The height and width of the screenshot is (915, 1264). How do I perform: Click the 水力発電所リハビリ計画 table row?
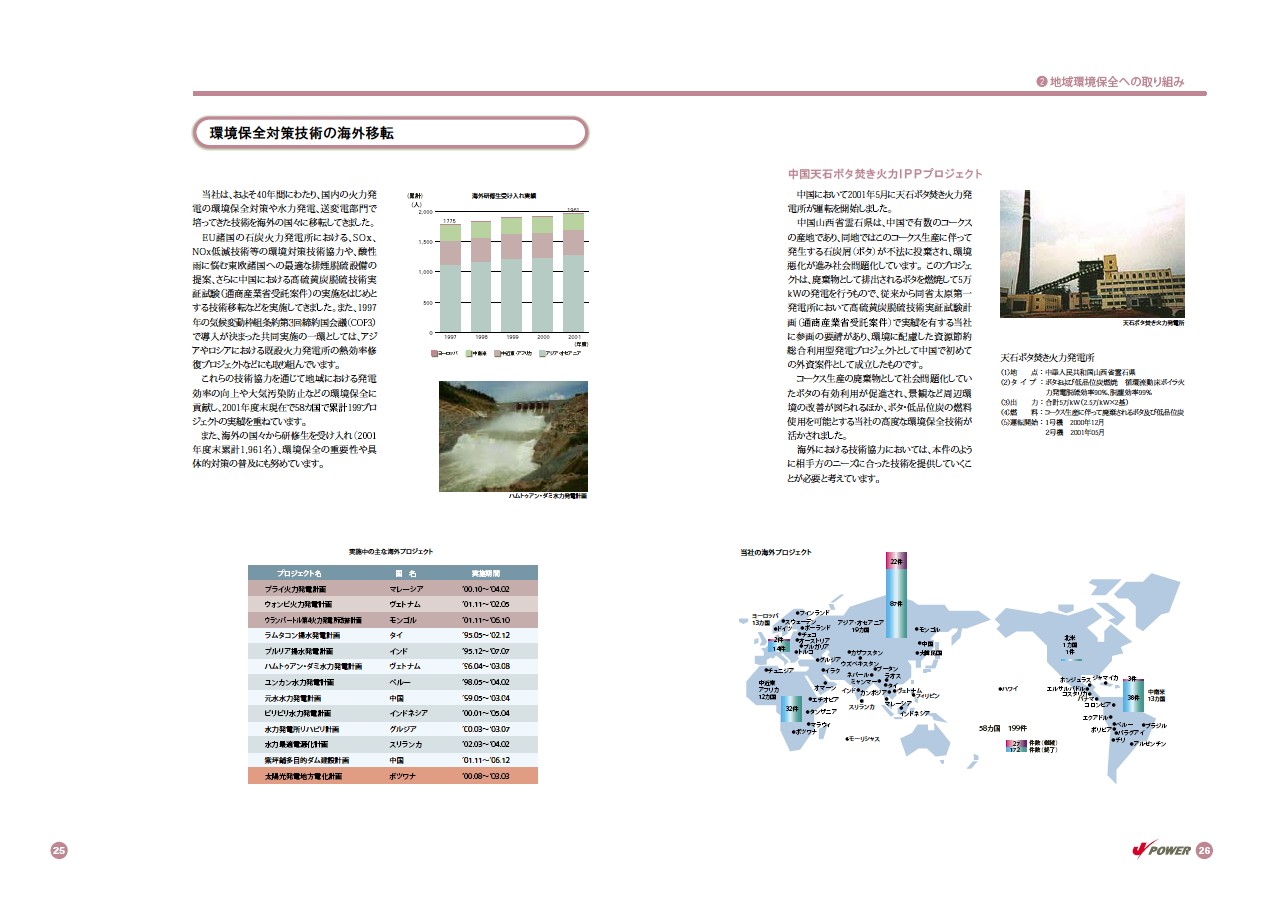393,729
